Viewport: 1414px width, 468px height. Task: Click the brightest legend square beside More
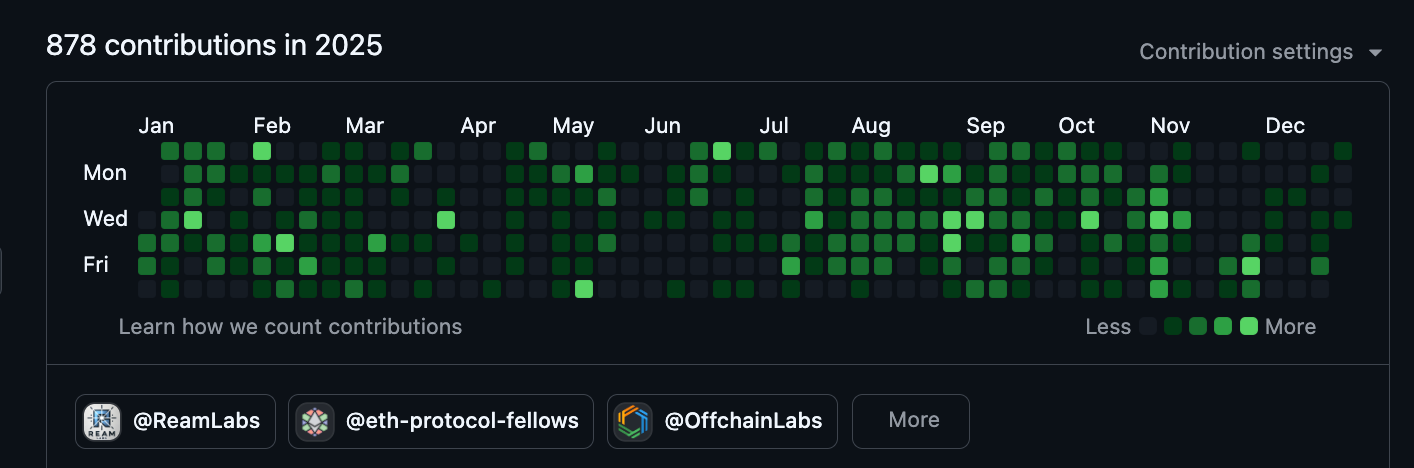pos(1249,326)
